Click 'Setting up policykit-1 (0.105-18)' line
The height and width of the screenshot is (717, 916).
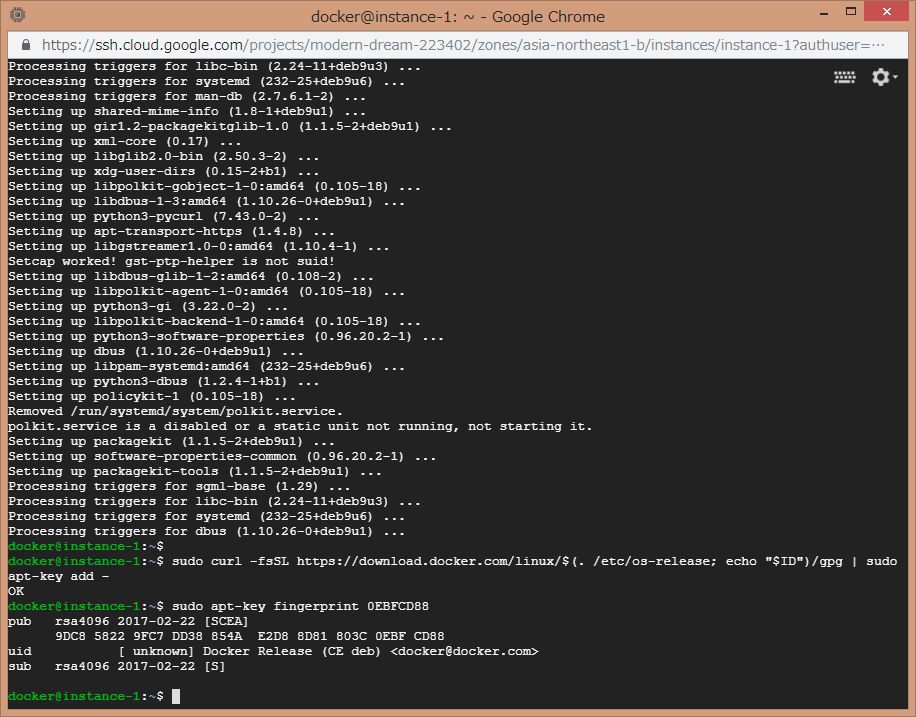click(x=152, y=396)
